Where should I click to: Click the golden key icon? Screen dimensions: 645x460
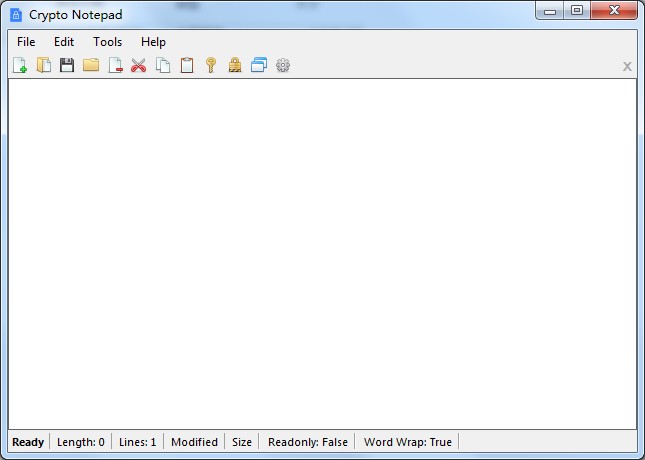211,66
